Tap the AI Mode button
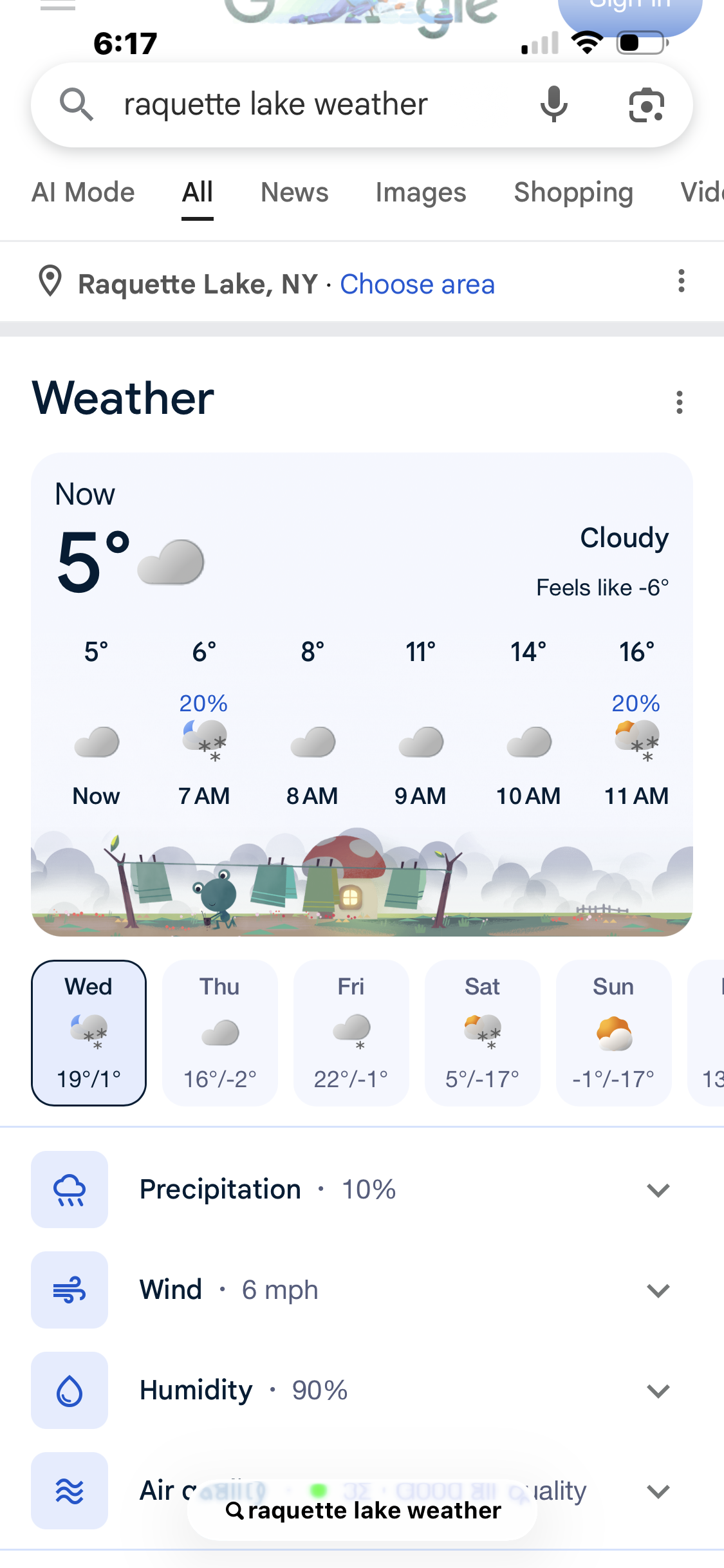This screenshot has height=1568, width=724. [x=84, y=192]
